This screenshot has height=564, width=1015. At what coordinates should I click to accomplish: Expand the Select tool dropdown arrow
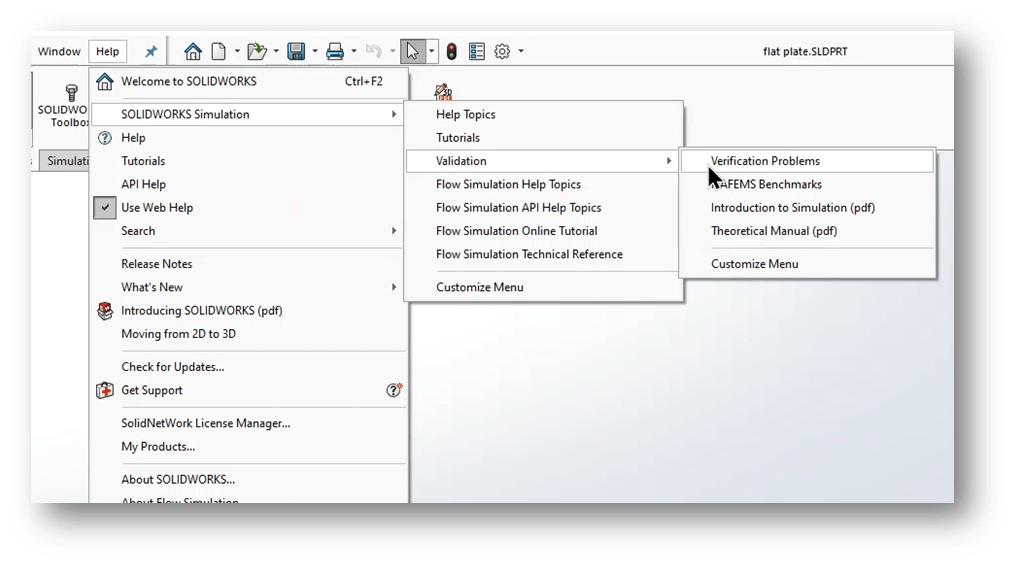pos(432,51)
